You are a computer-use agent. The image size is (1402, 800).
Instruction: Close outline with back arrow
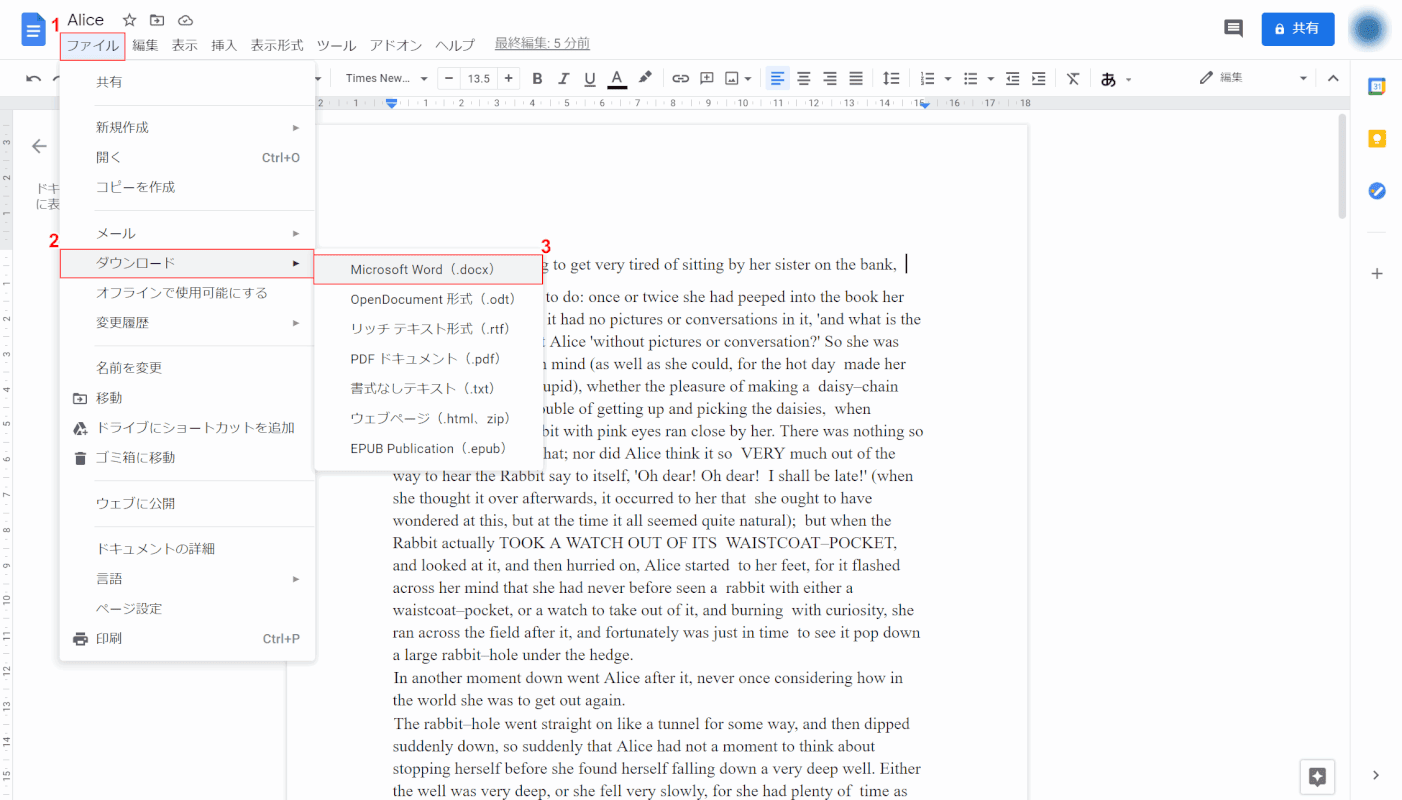39,146
